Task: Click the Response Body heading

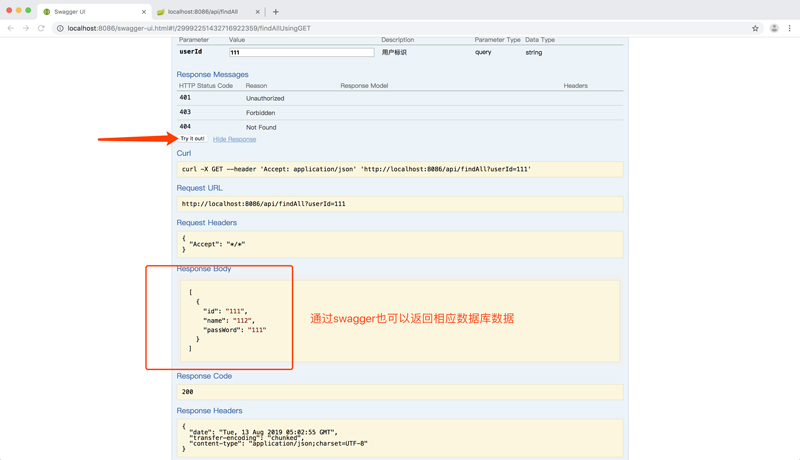Action: pos(204,268)
